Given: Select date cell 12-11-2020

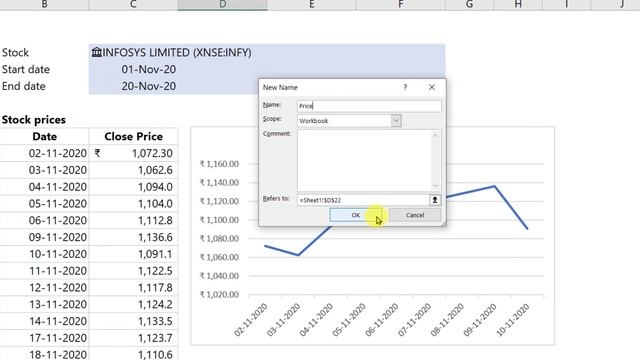Looking at the screenshot, I should pos(44,287).
